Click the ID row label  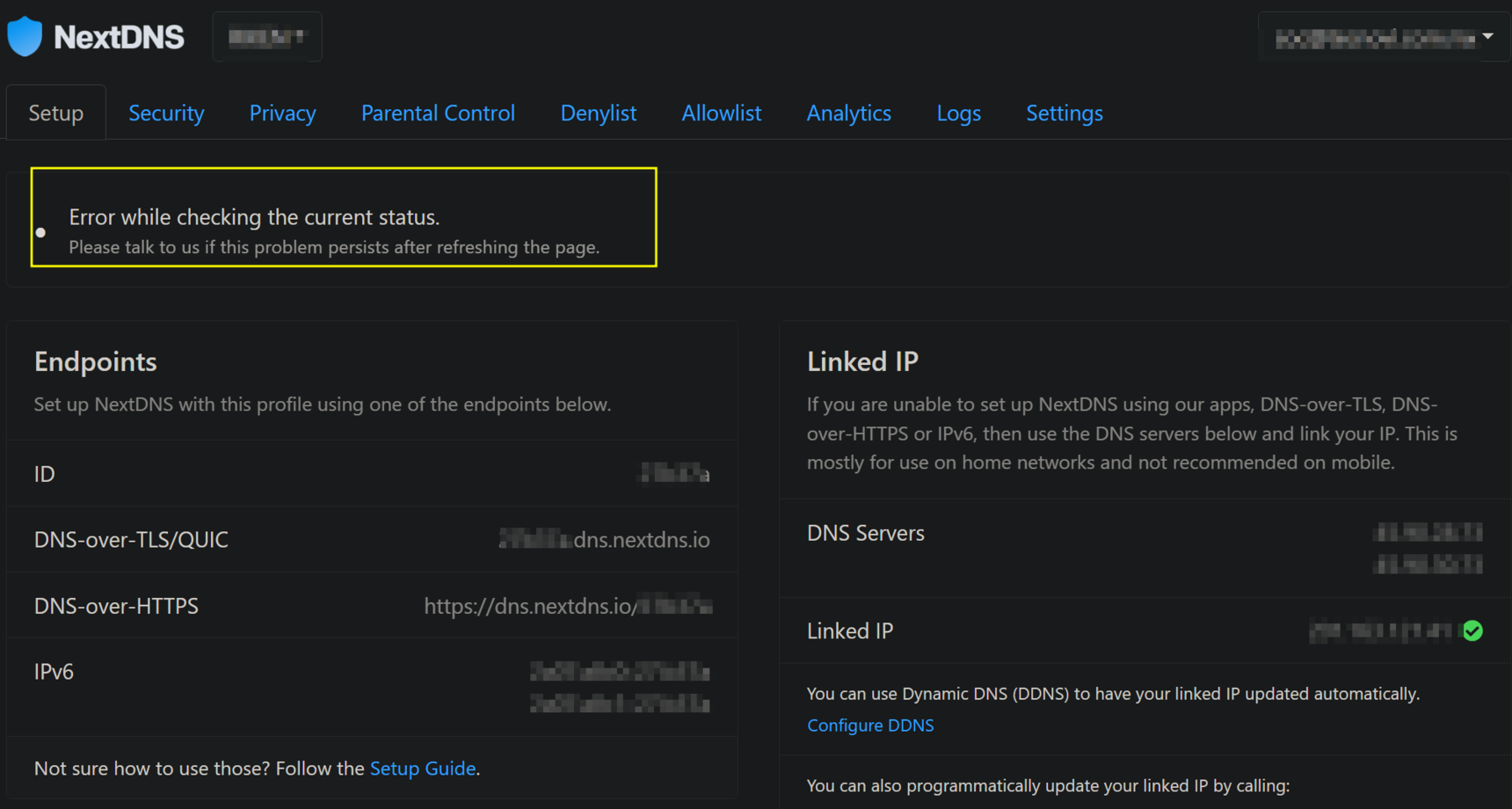click(x=44, y=474)
